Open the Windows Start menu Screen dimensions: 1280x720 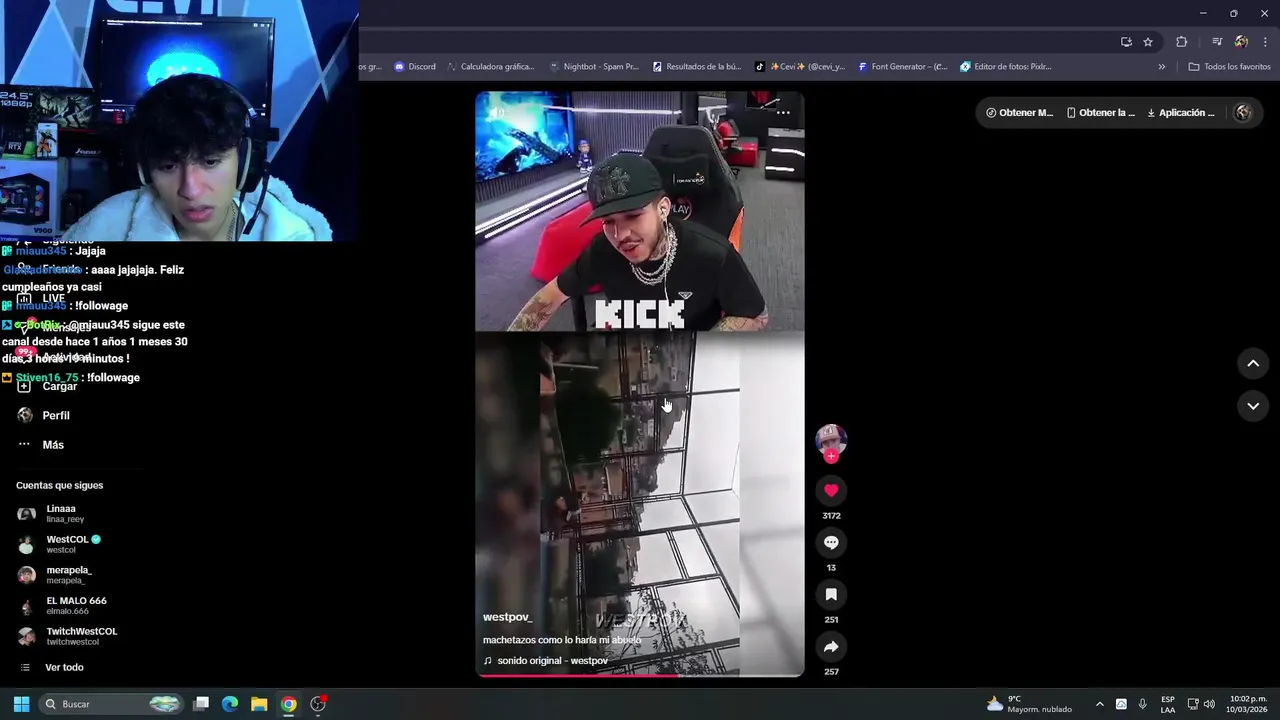click(21, 704)
